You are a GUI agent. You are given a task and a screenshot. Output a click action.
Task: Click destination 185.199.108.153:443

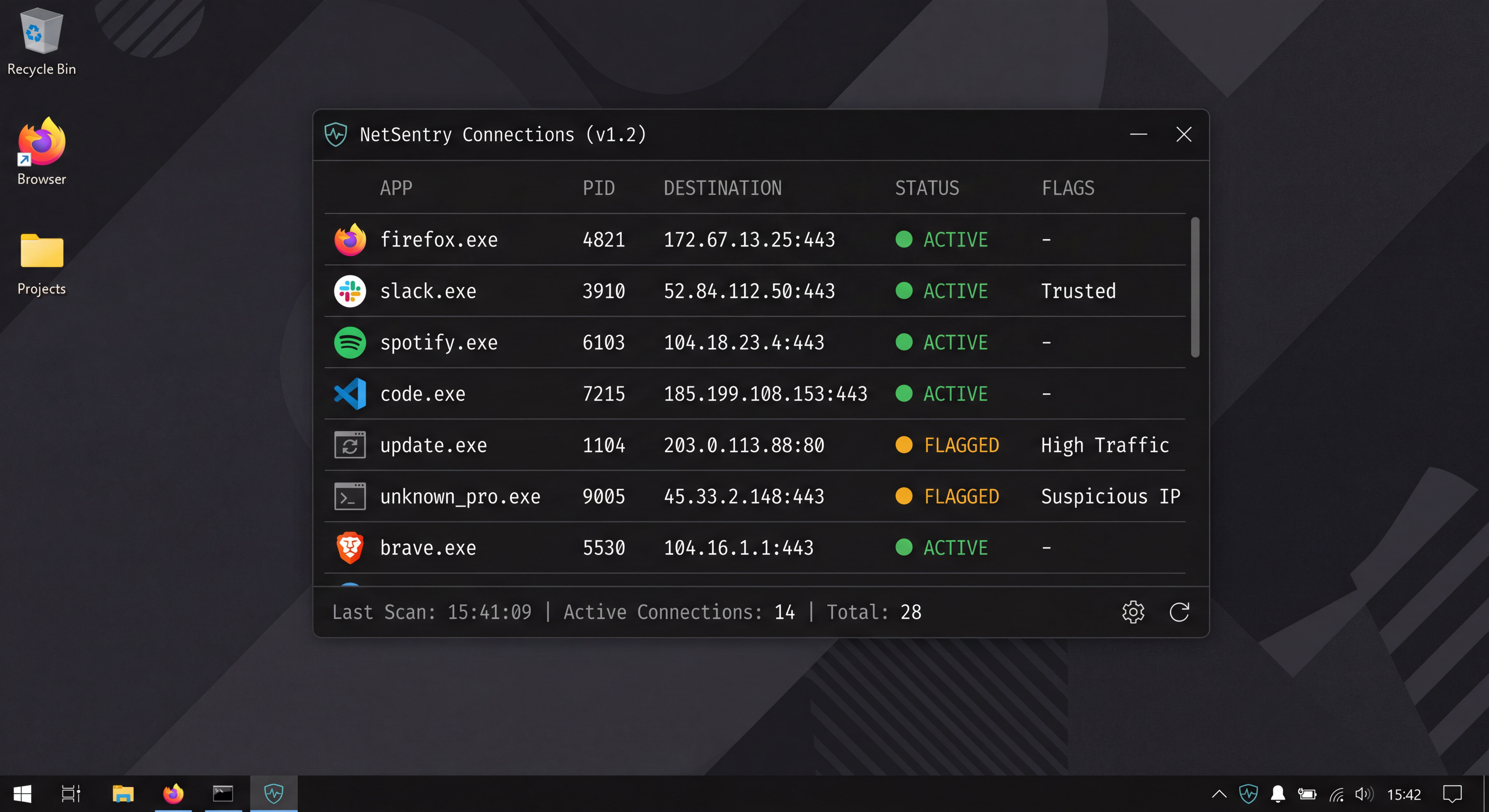pos(765,394)
